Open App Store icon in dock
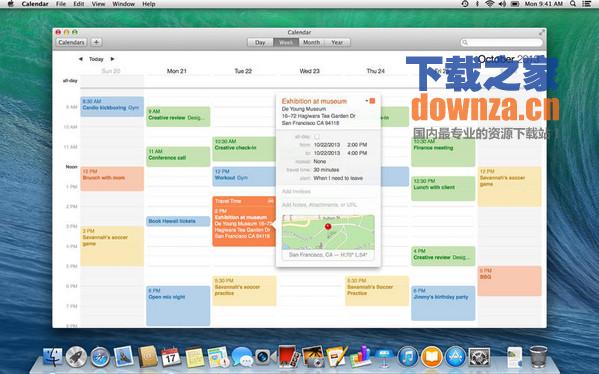 (x=455, y=357)
